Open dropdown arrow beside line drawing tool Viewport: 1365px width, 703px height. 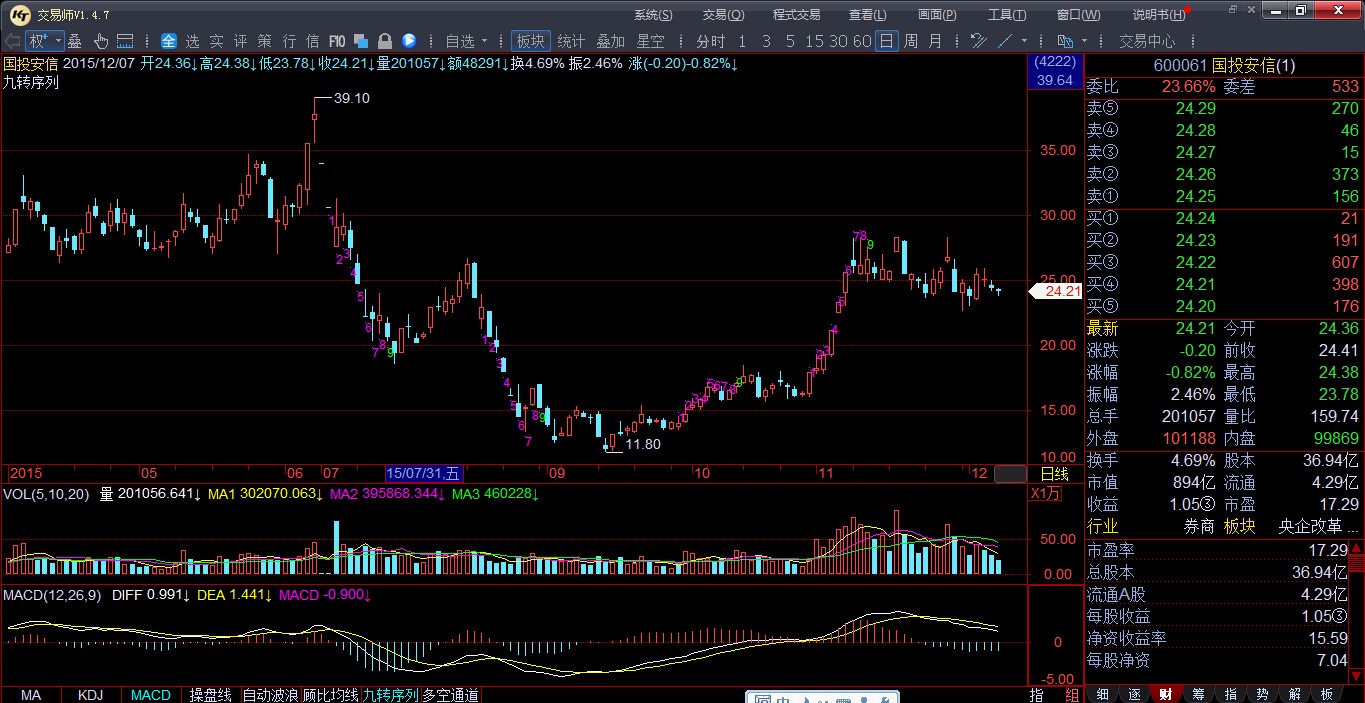pyautogui.click(x=1026, y=41)
